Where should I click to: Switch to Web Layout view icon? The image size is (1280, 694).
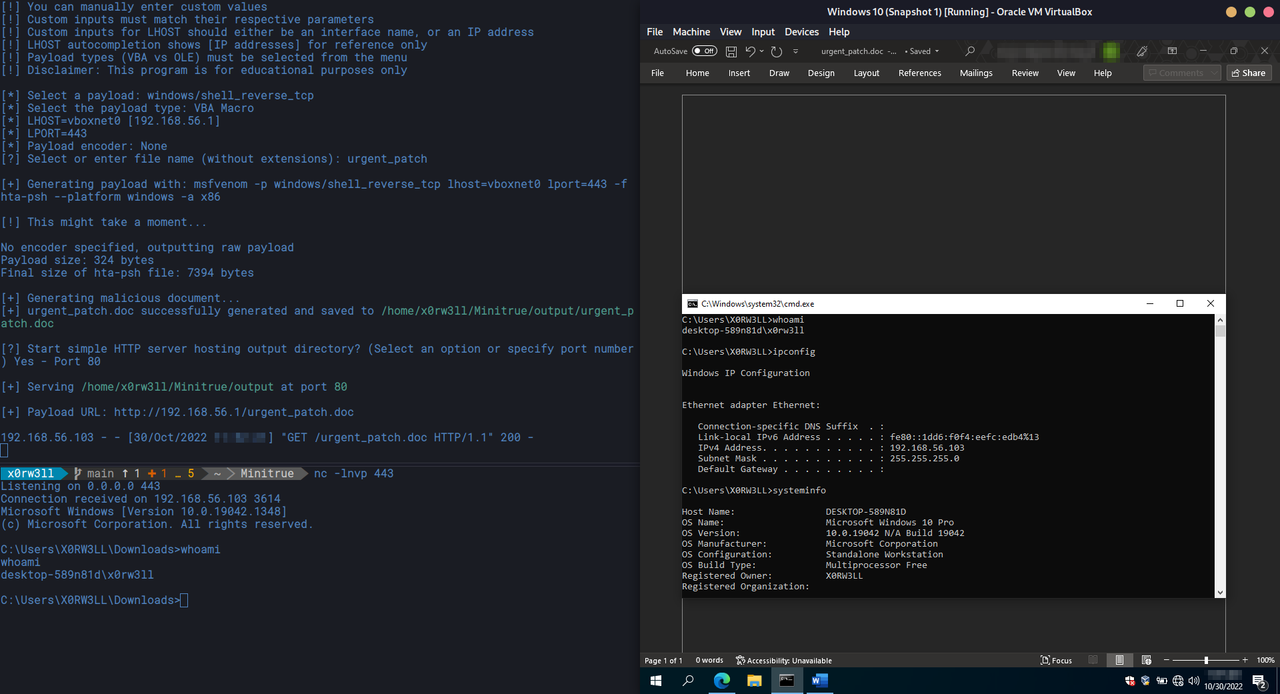(x=1144, y=660)
